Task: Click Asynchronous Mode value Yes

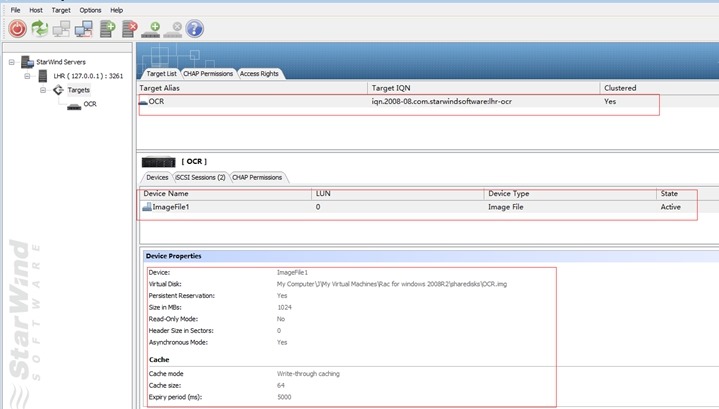Action: pos(282,342)
